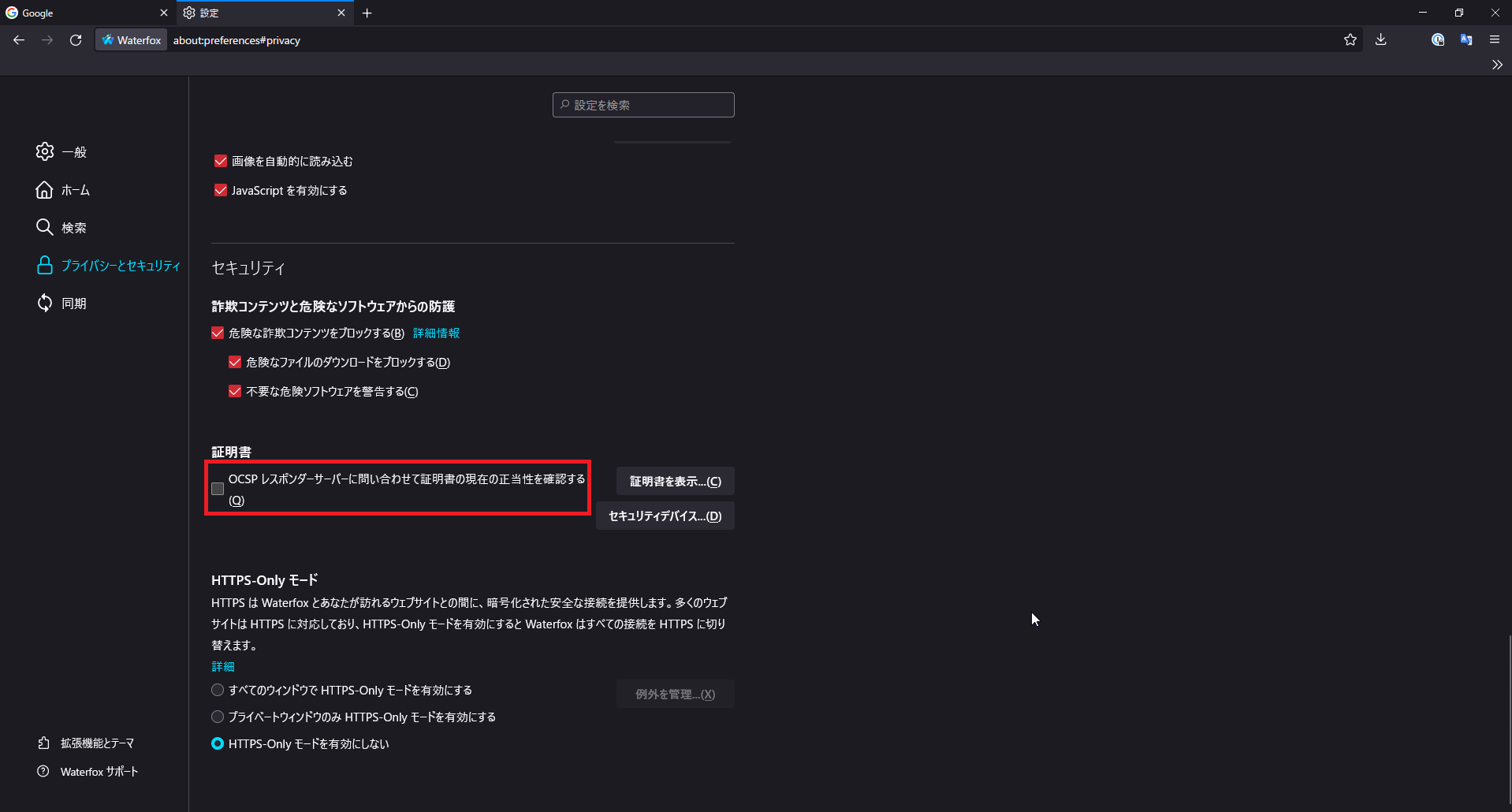Enable the OCSP レスポンダーサーバー checkbox

(218, 489)
